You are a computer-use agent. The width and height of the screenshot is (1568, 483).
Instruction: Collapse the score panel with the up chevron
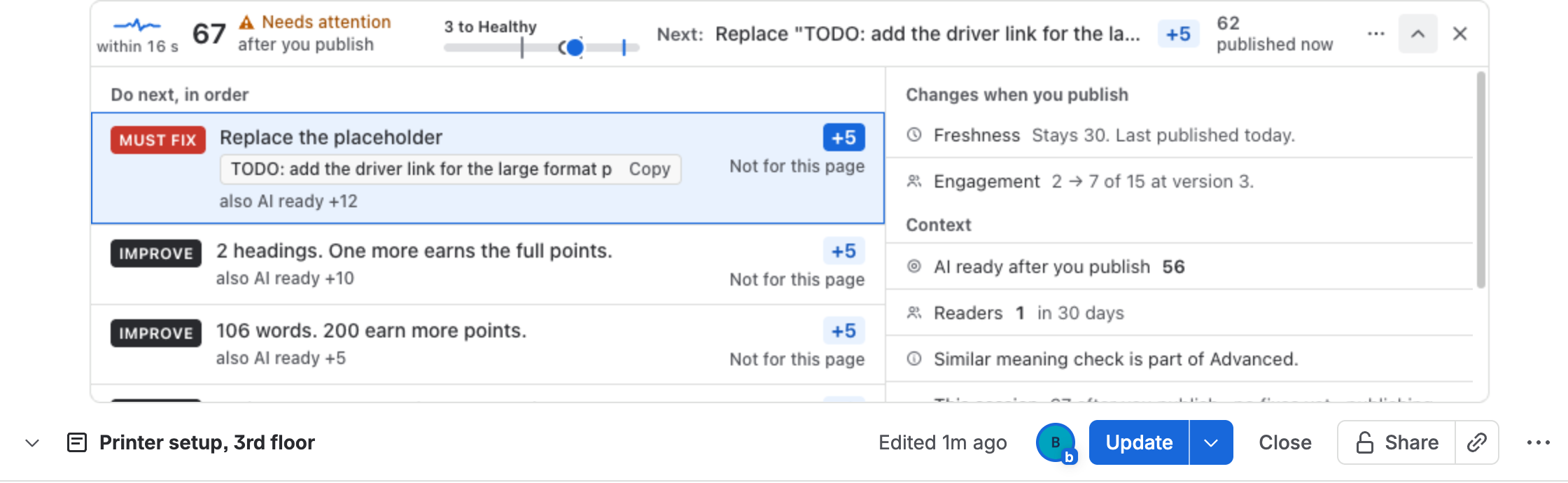[1417, 34]
